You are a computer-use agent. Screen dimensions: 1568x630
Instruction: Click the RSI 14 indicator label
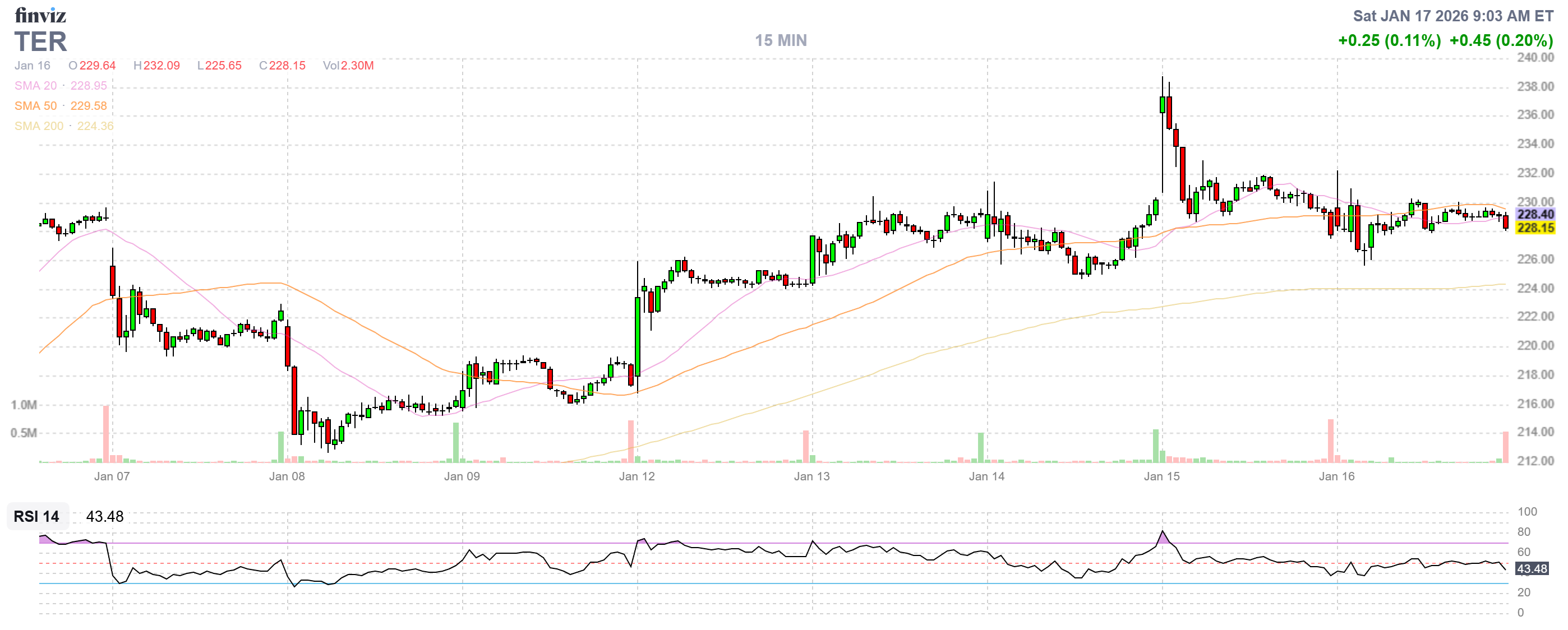(x=36, y=516)
